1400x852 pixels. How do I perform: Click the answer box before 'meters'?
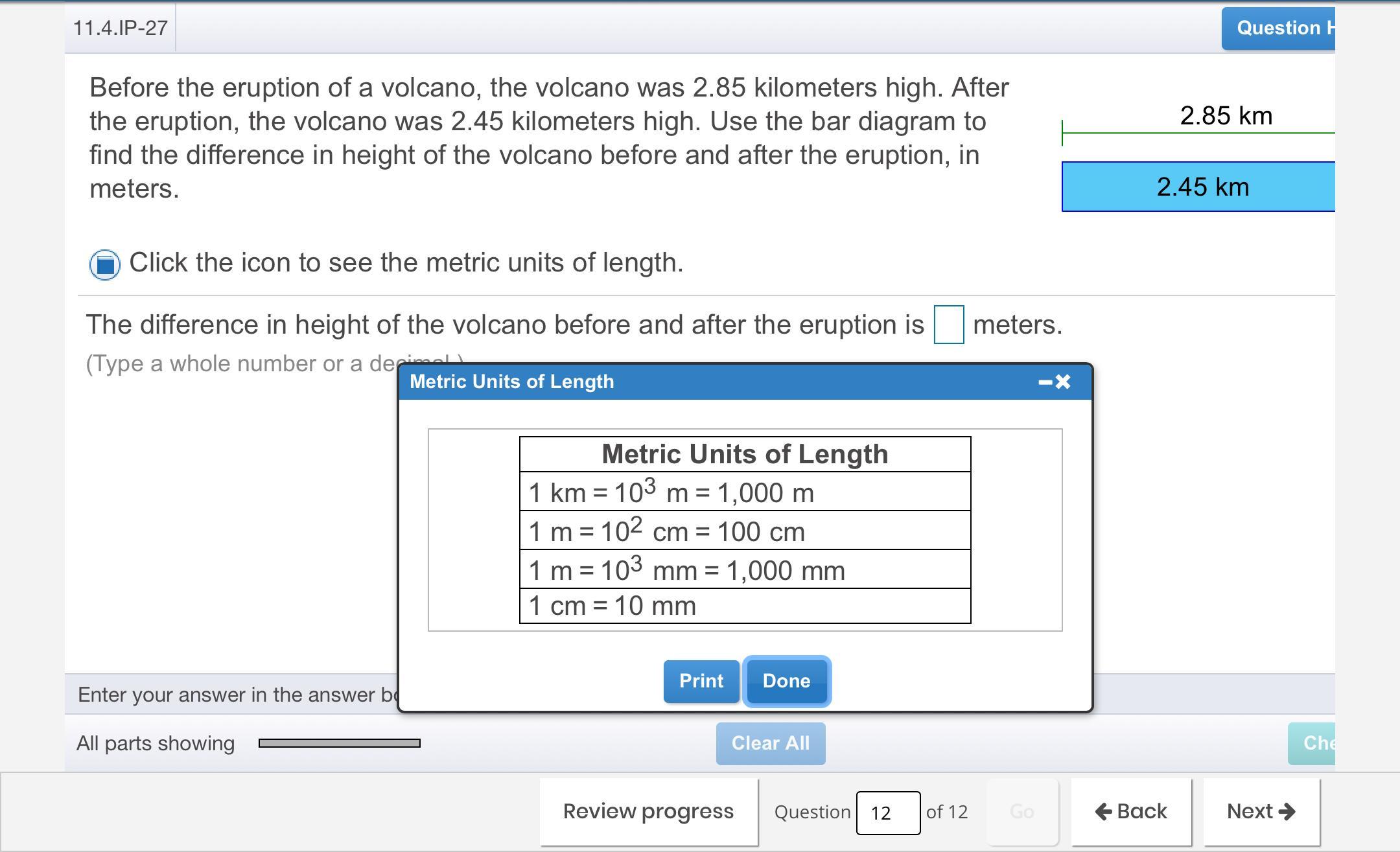948,325
